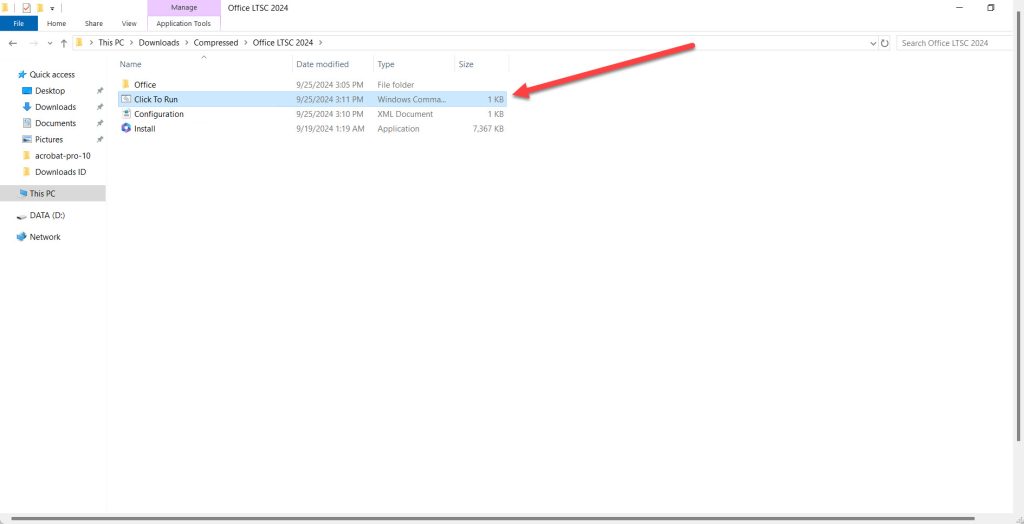Open the Customize Quick Access Toolbar dropdown
Image resolution: width=1024 pixels, height=524 pixels.
[52, 8]
